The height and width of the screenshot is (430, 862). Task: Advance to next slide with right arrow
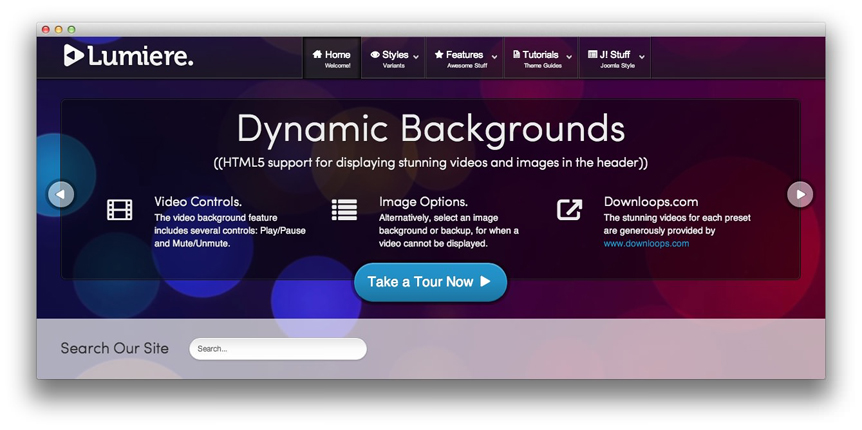click(800, 194)
